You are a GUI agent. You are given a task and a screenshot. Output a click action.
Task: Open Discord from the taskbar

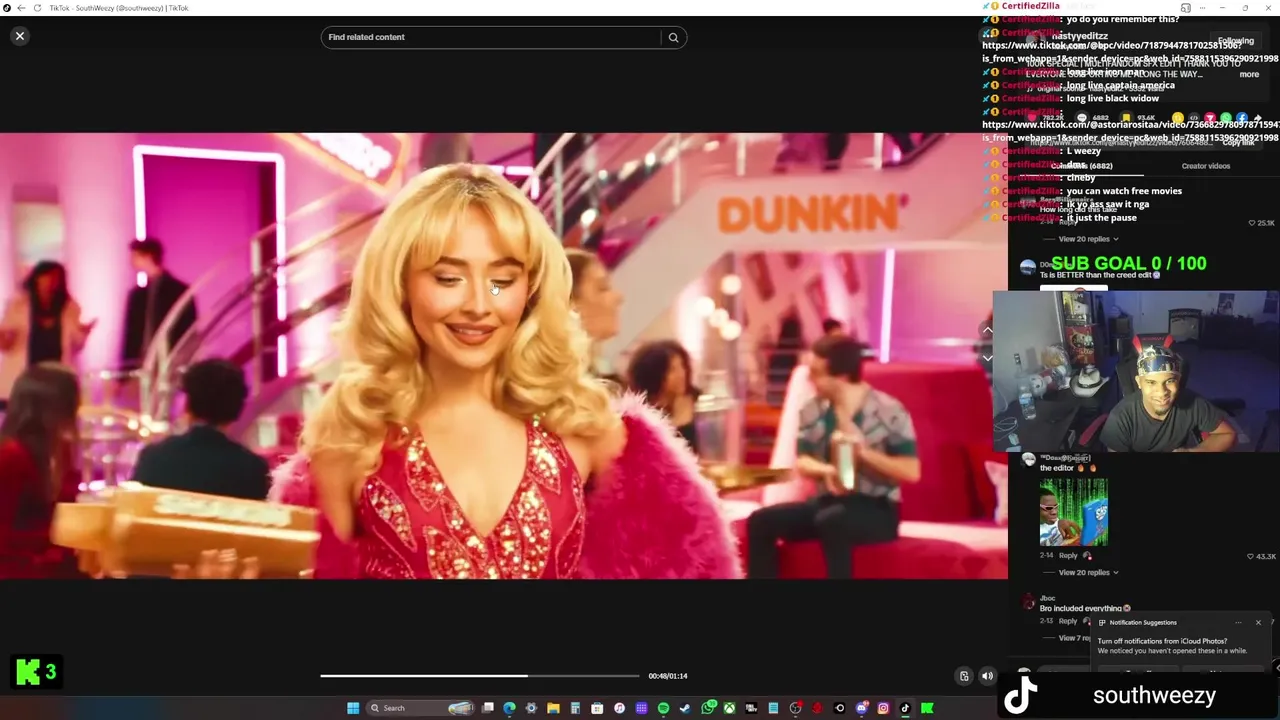coord(862,708)
